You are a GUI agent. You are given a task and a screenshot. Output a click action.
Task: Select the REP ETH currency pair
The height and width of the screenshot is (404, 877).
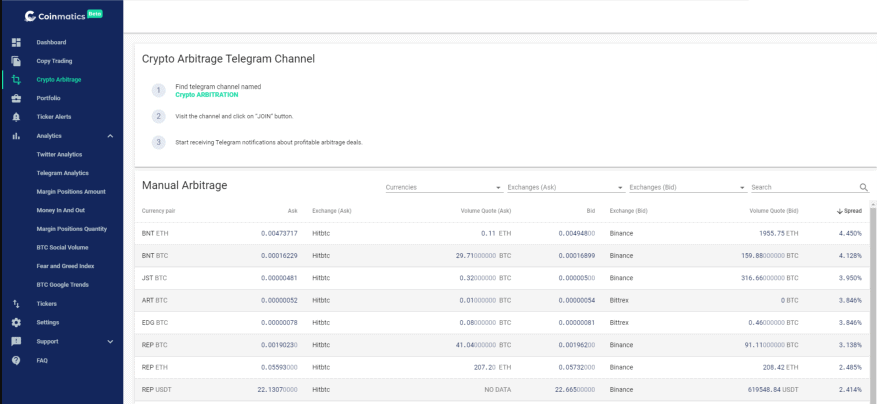[x=155, y=368]
